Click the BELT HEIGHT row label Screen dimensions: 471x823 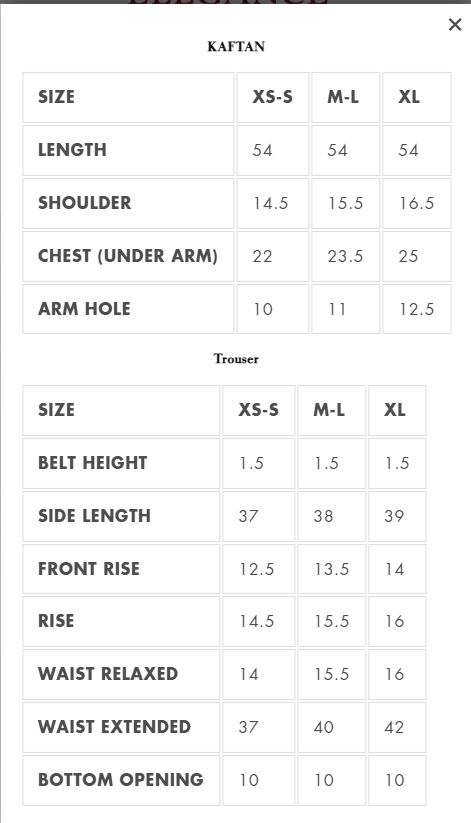pyautogui.click(x=92, y=463)
